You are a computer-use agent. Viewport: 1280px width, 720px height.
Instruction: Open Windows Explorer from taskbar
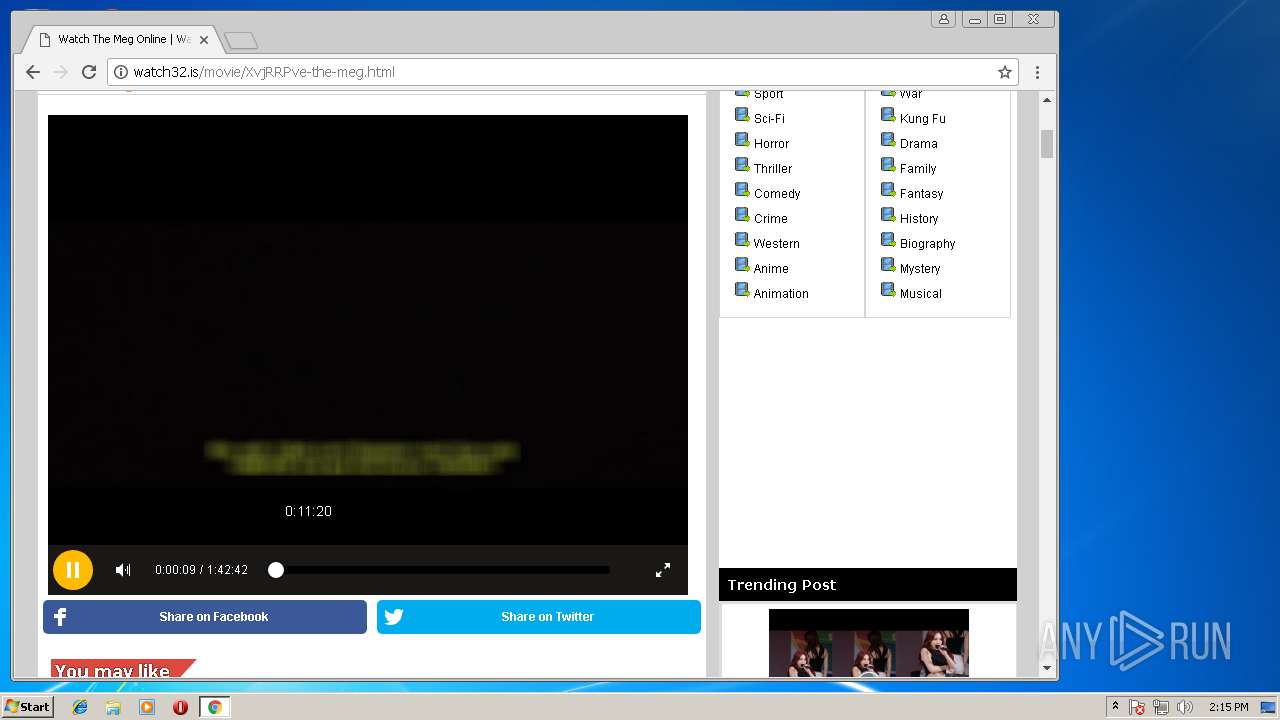(x=113, y=707)
